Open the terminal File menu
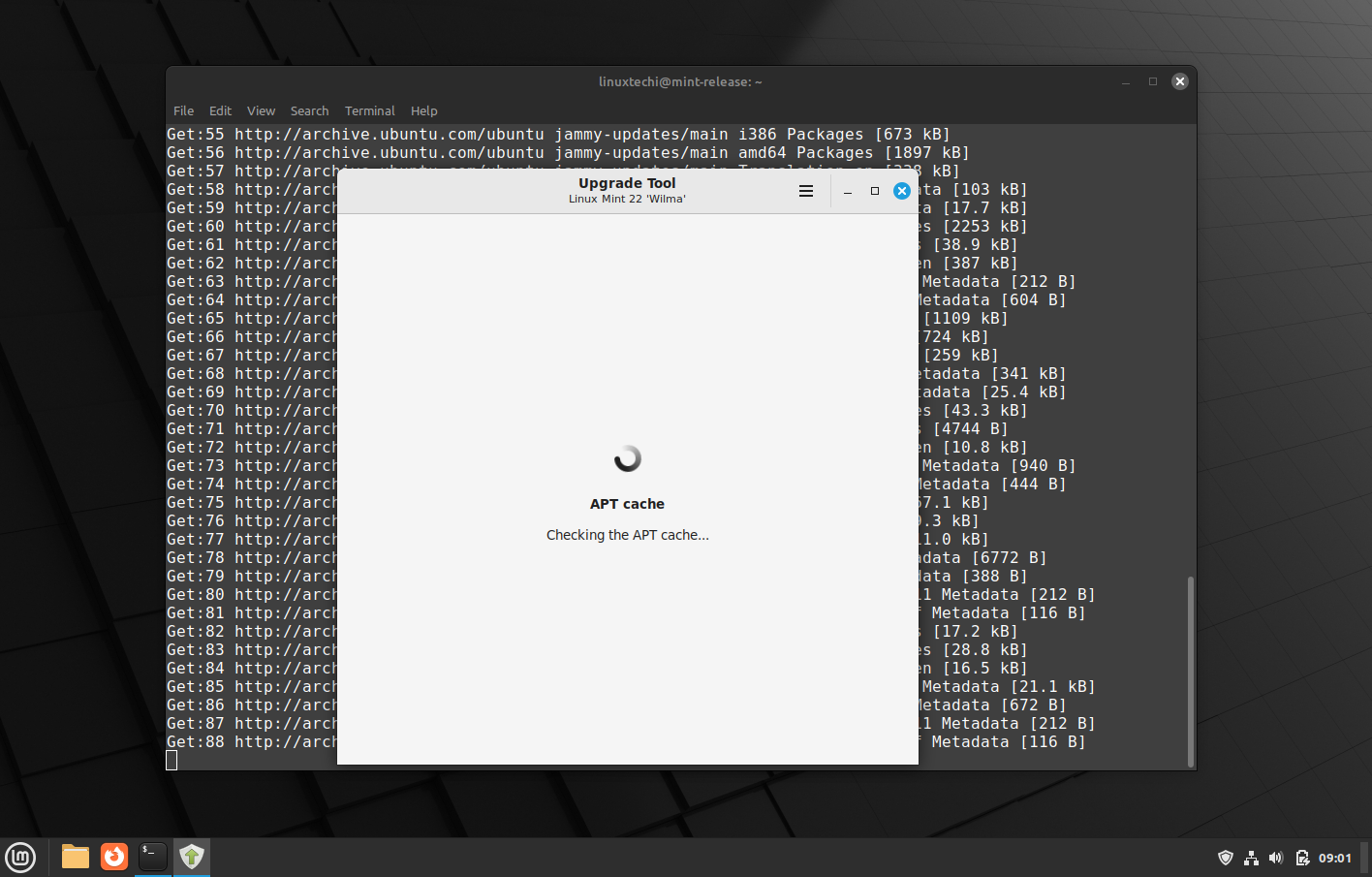 (x=183, y=110)
